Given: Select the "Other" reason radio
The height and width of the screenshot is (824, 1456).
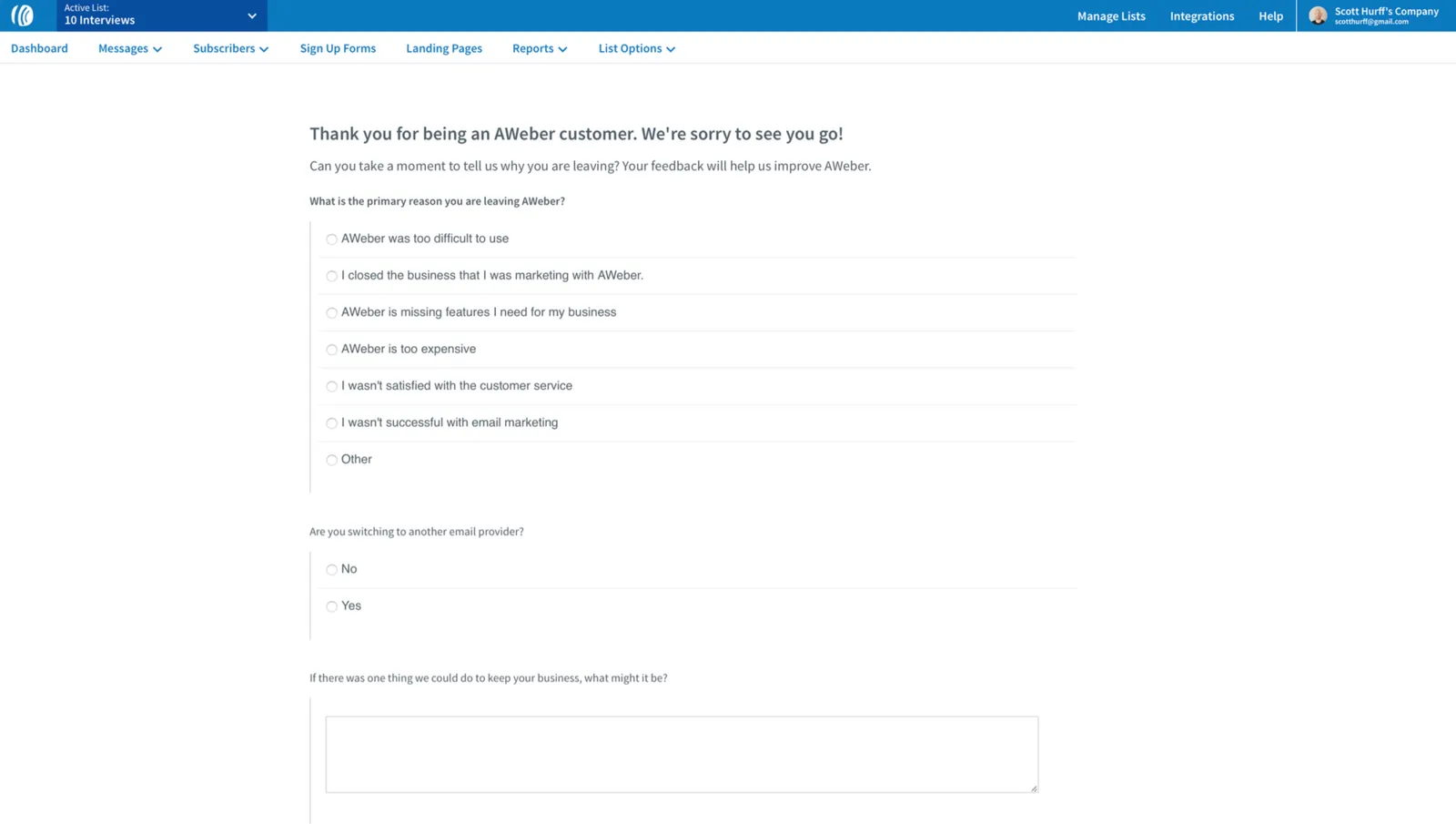Looking at the screenshot, I should coord(331,460).
